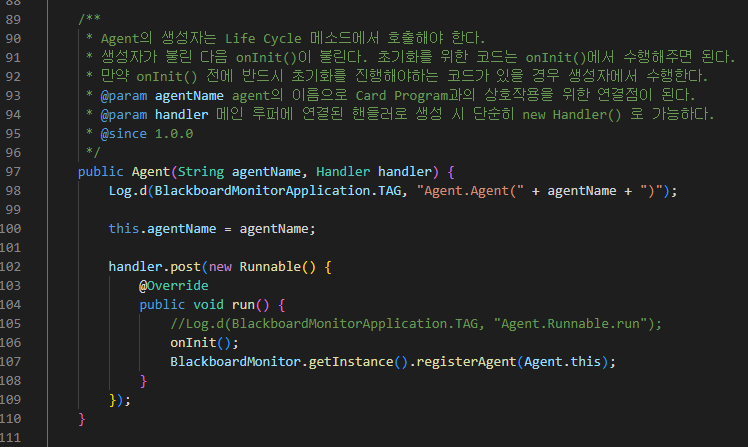Click line number 89 in the gutter
The width and height of the screenshot is (748, 447).
pos(13,20)
